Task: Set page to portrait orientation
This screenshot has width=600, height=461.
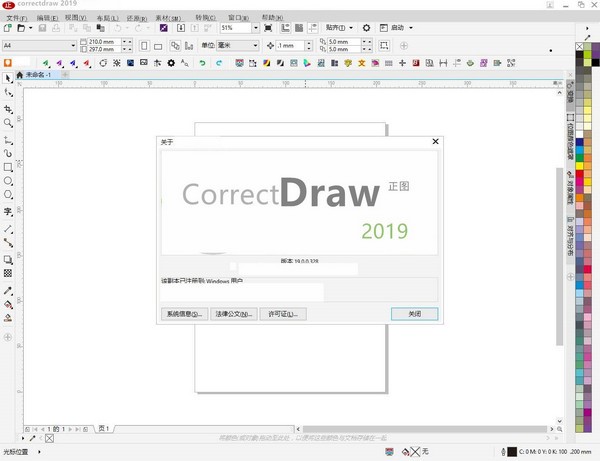Action: point(144,46)
